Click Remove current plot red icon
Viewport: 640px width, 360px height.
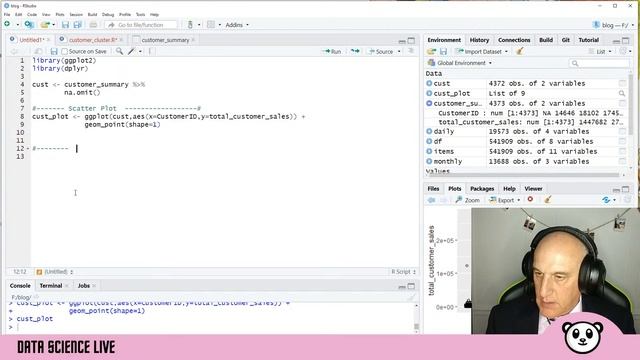(530, 199)
